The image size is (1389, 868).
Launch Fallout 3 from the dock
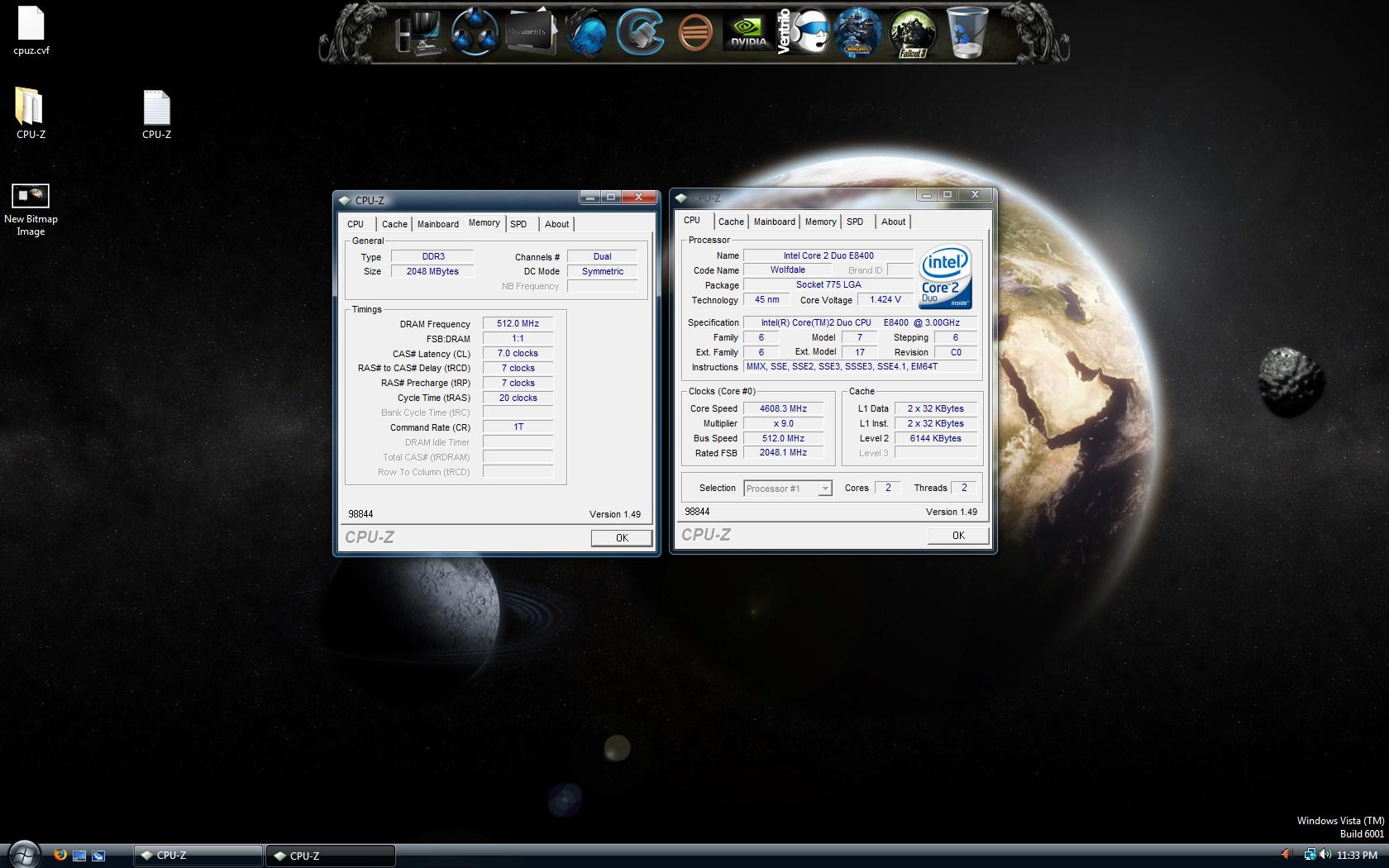pos(913,33)
